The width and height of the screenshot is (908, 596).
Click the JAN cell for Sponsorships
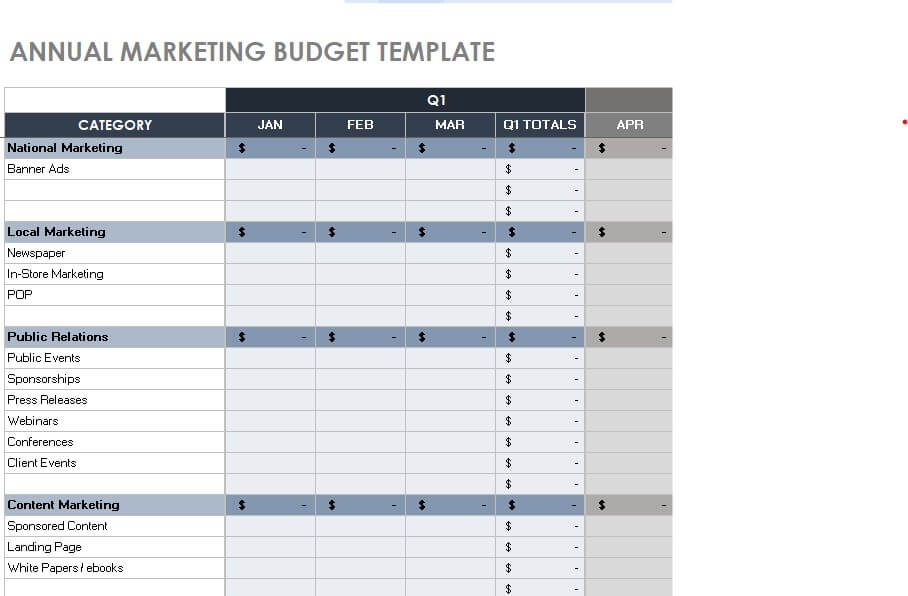click(270, 379)
